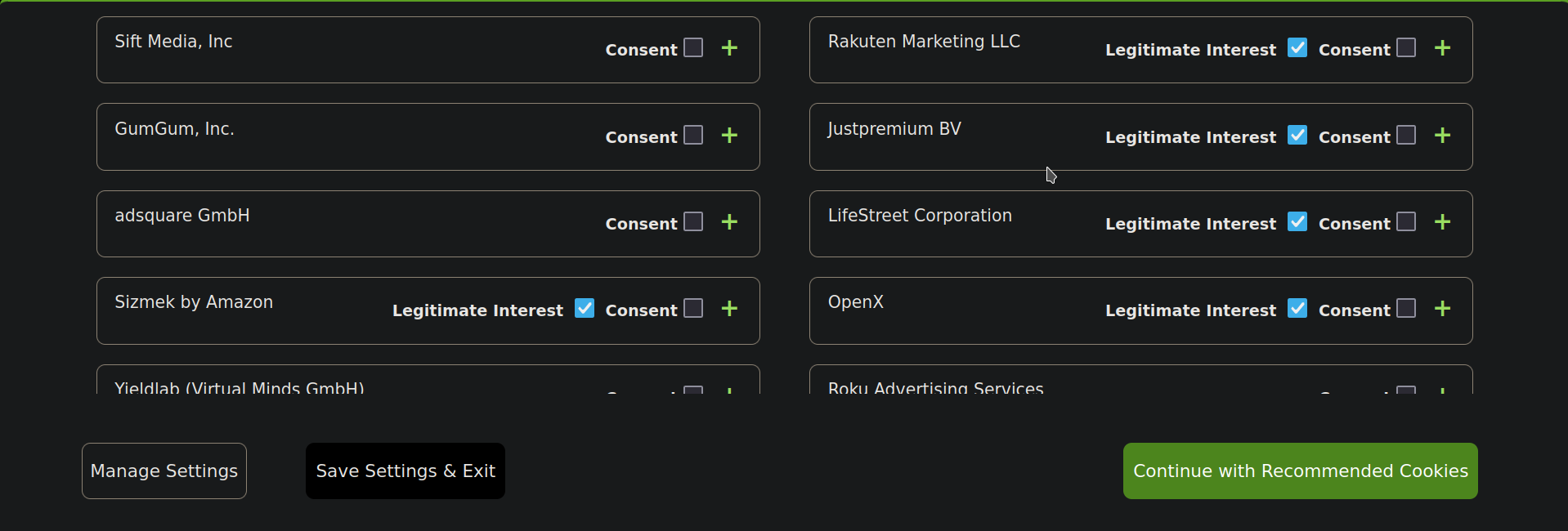Toggle Consent checkbox for LifeStreet Corporation

click(1406, 221)
